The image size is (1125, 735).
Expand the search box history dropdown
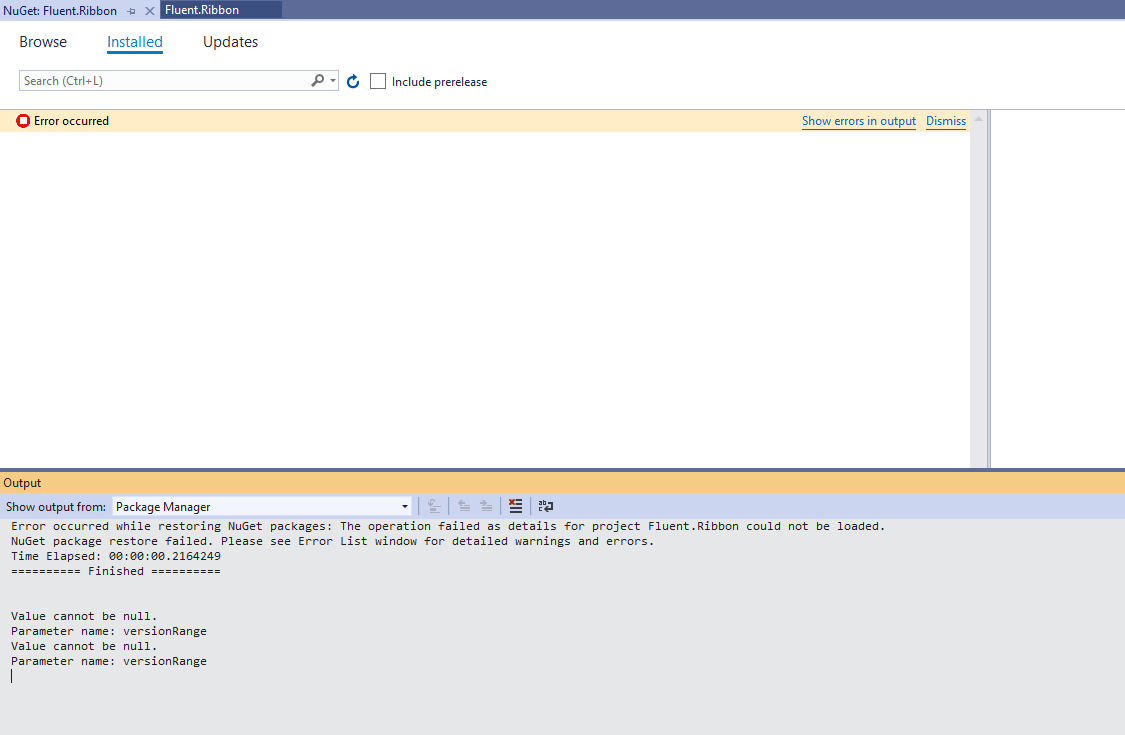[331, 80]
